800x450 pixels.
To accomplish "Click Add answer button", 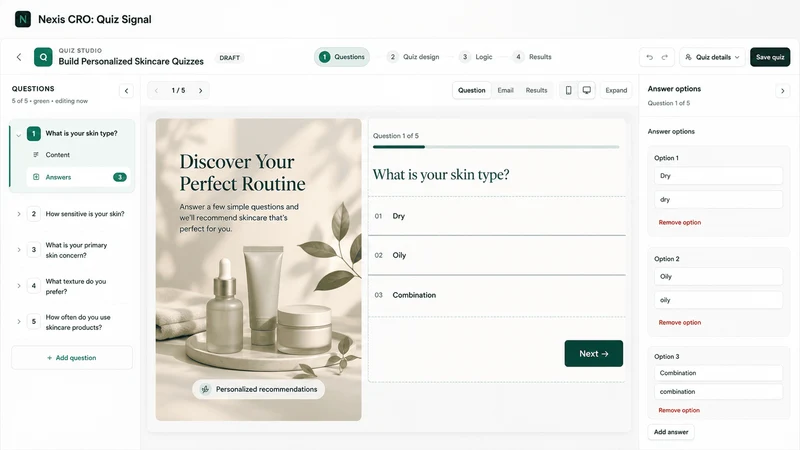I will (x=671, y=432).
